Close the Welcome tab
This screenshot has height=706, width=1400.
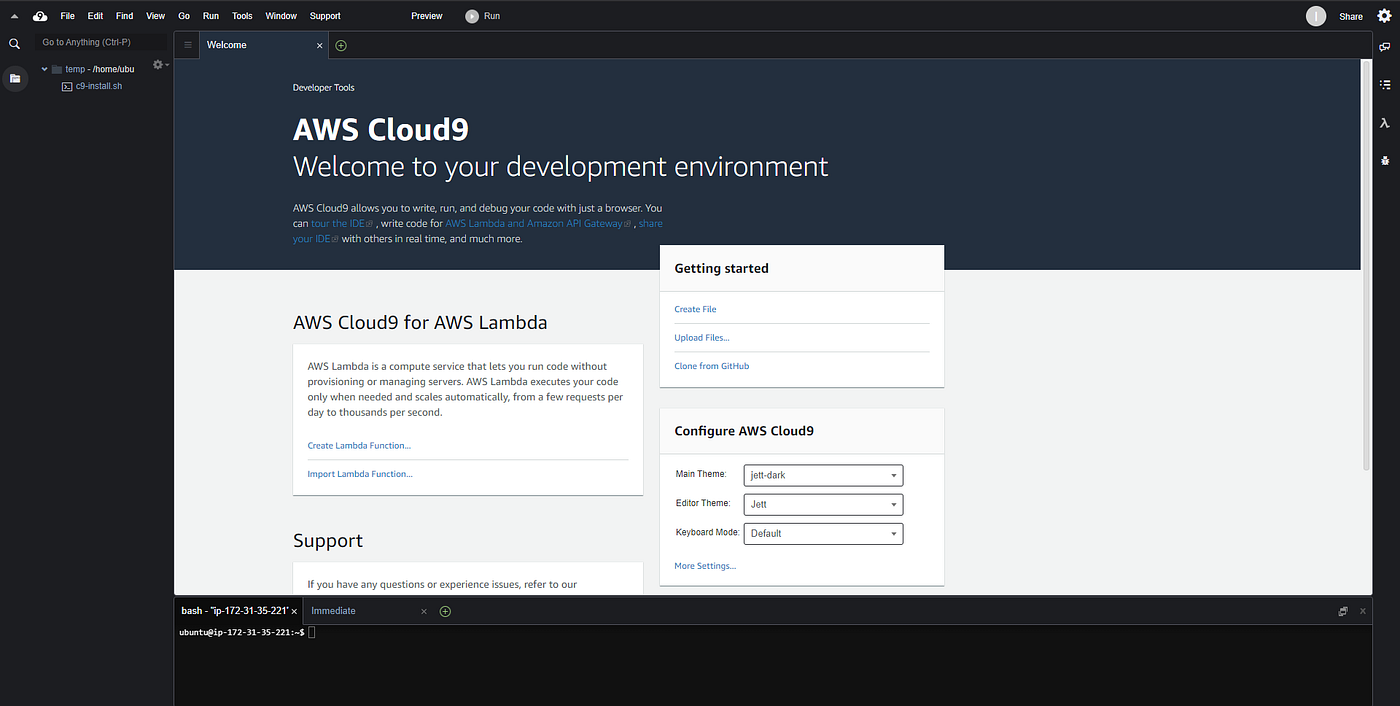pyautogui.click(x=320, y=45)
